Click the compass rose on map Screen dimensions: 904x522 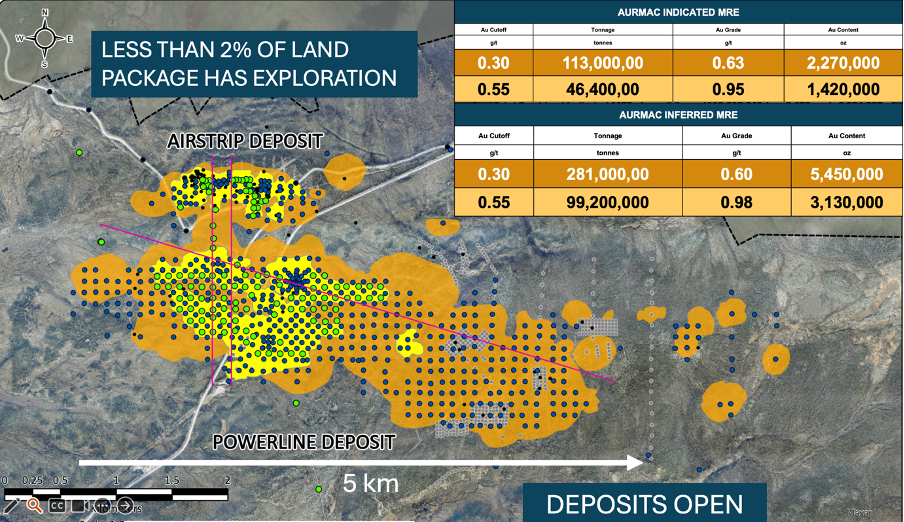point(44,38)
